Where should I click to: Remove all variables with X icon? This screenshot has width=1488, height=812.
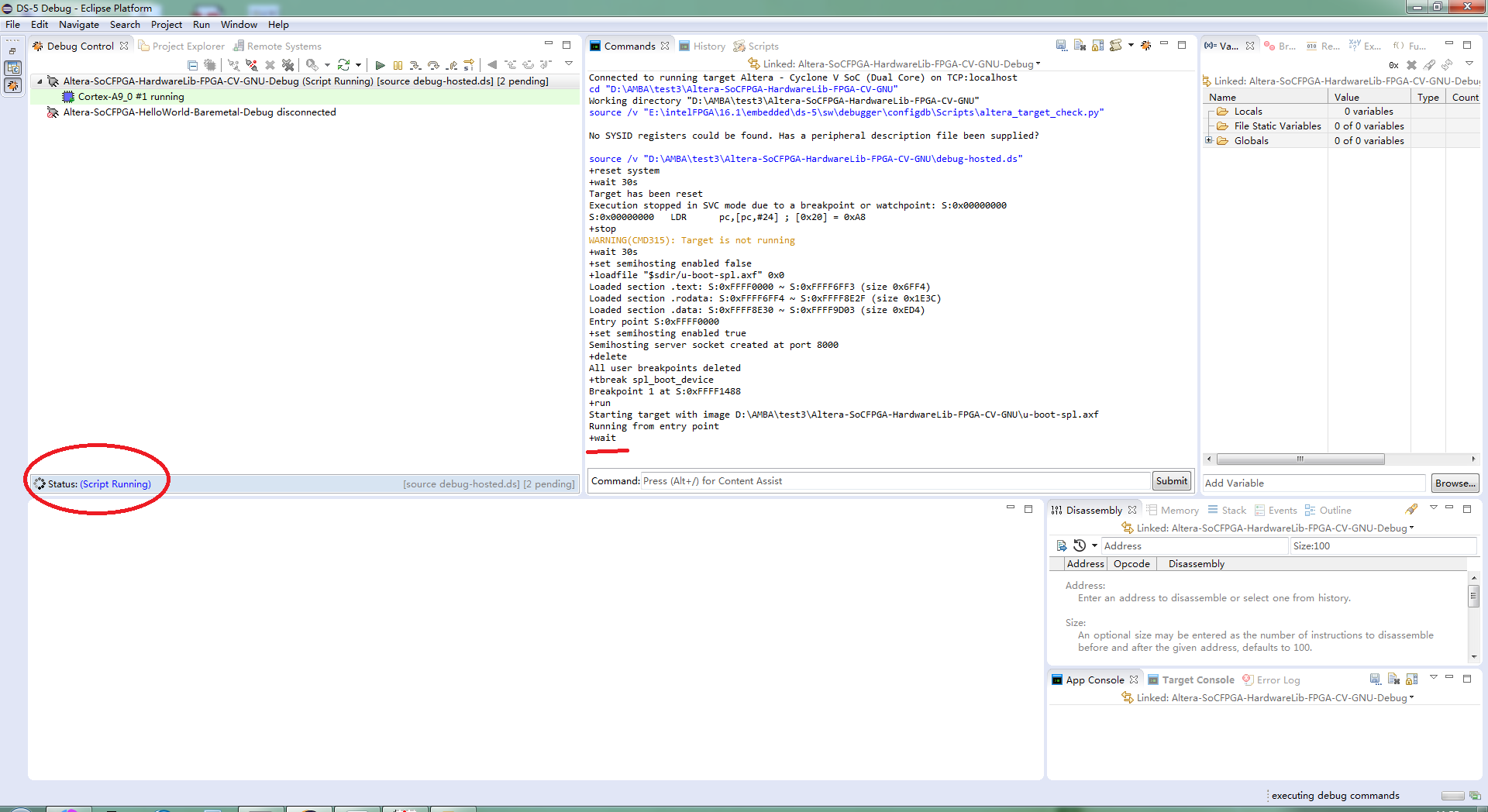coord(1411,65)
